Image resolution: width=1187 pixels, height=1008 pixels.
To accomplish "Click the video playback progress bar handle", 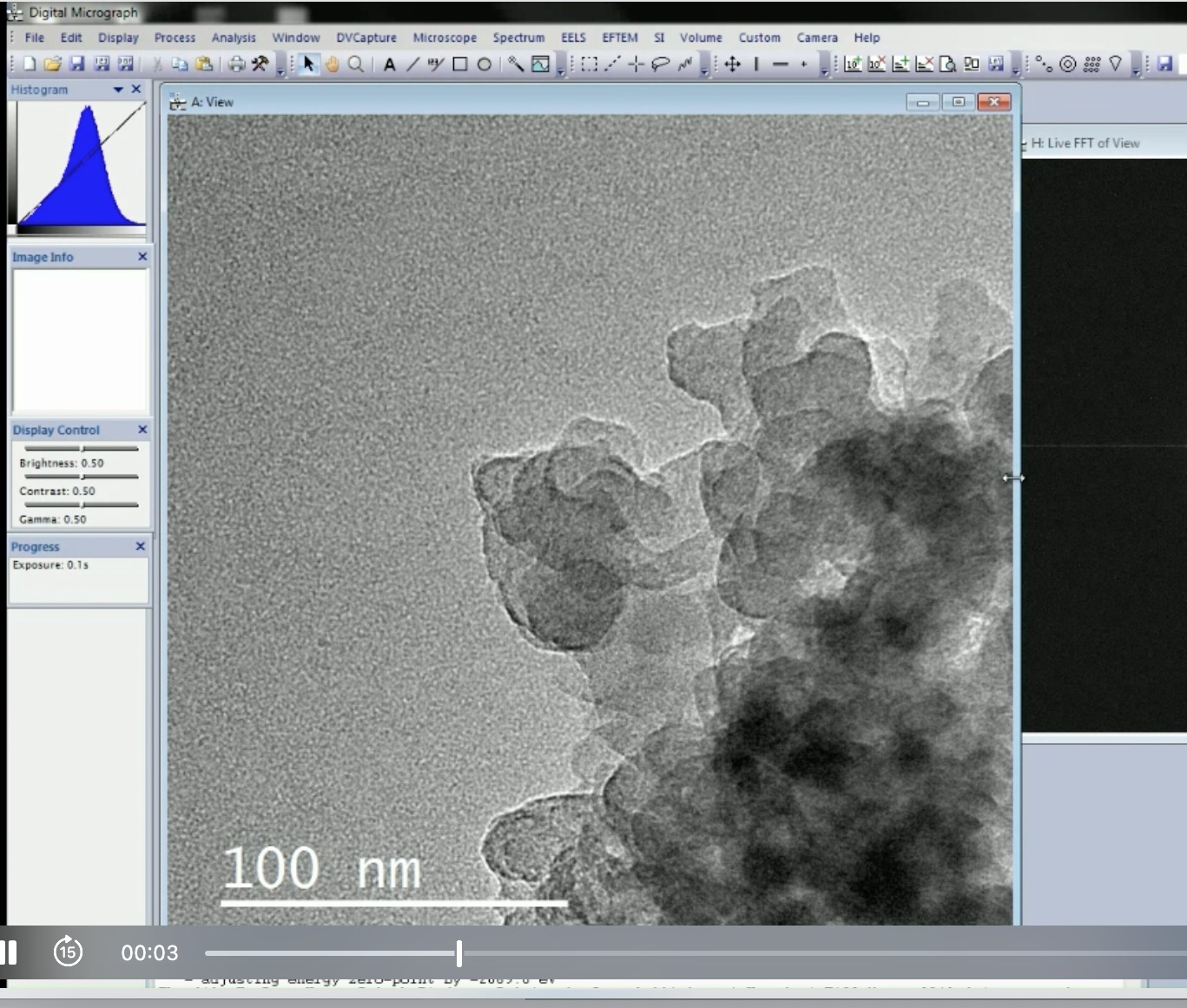I will [458, 953].
